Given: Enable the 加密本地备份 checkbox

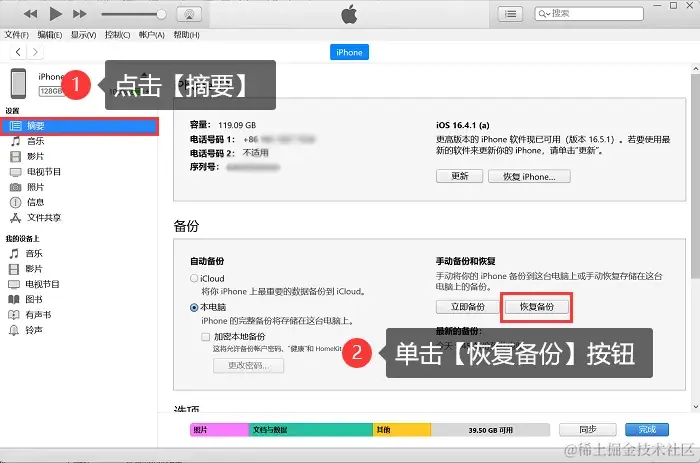Looking at the screenshot, I should click(205, 337).
